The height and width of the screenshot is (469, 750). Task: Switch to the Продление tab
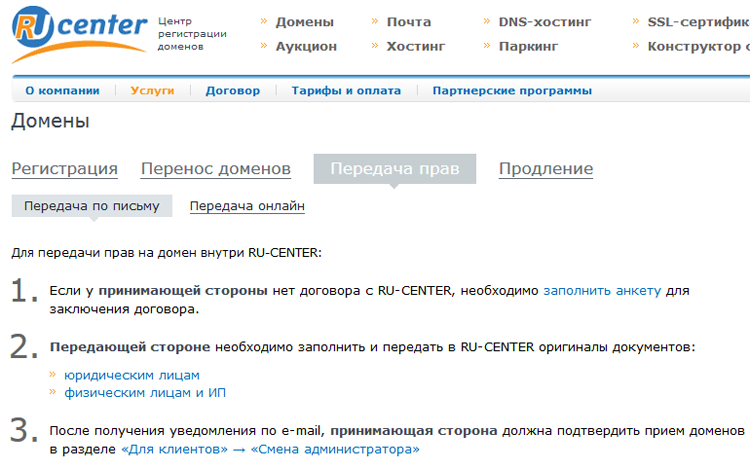pyautogui.click(x=546, y=169)
